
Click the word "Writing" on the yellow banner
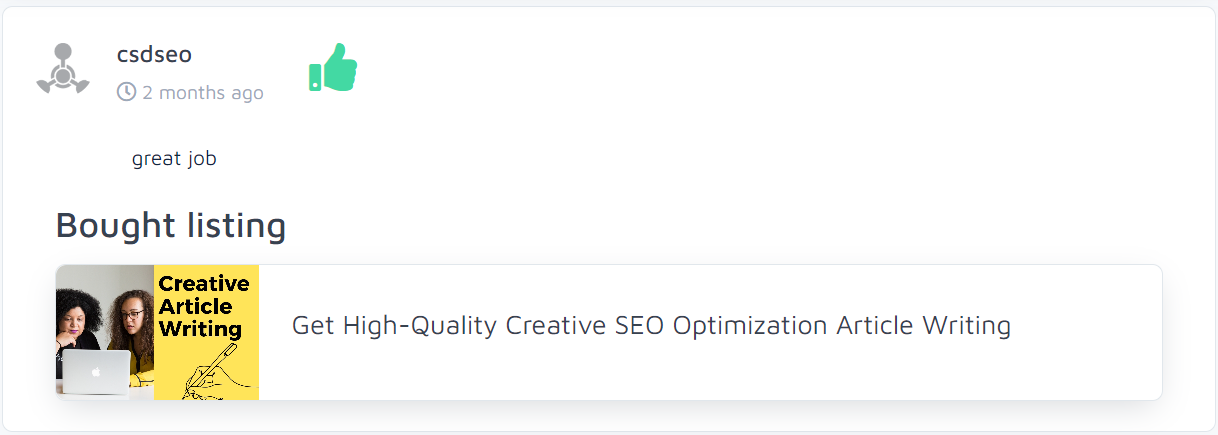(200, 328)
